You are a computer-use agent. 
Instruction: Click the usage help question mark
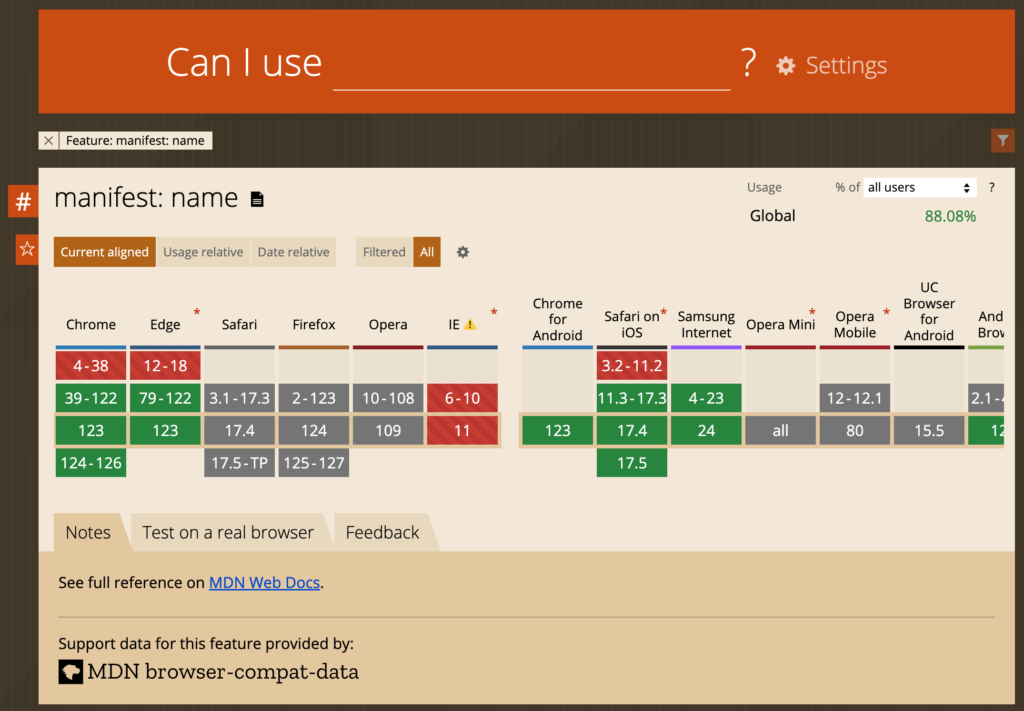point(991,187)
